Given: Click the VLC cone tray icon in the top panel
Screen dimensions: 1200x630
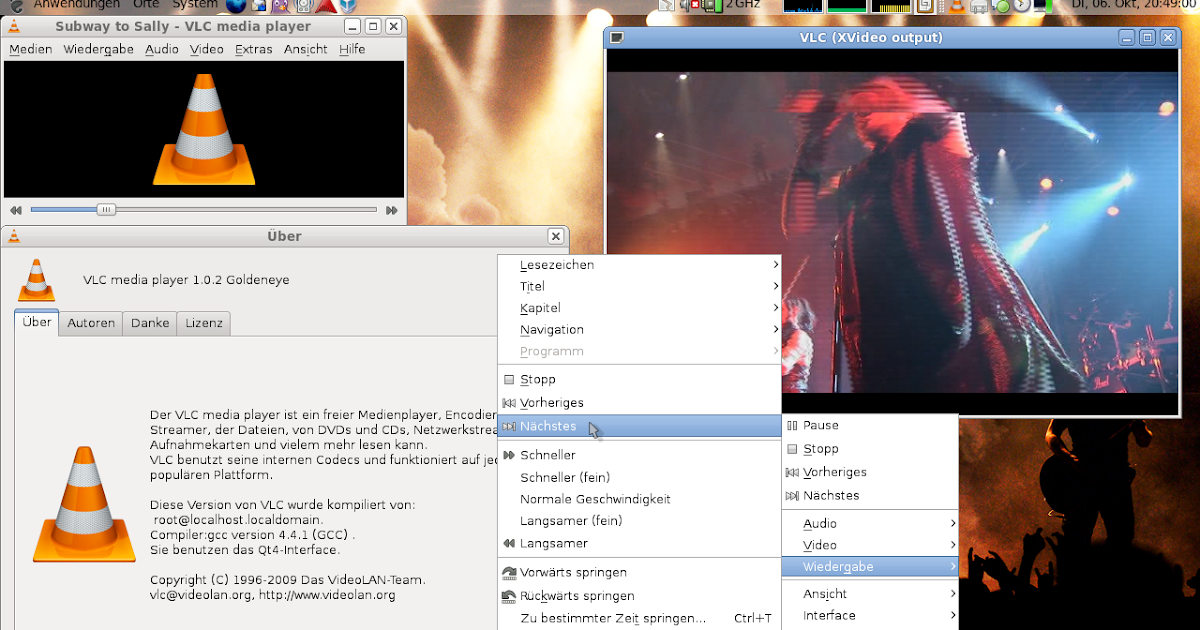Looking at the screenshot, I should point(957,5).
